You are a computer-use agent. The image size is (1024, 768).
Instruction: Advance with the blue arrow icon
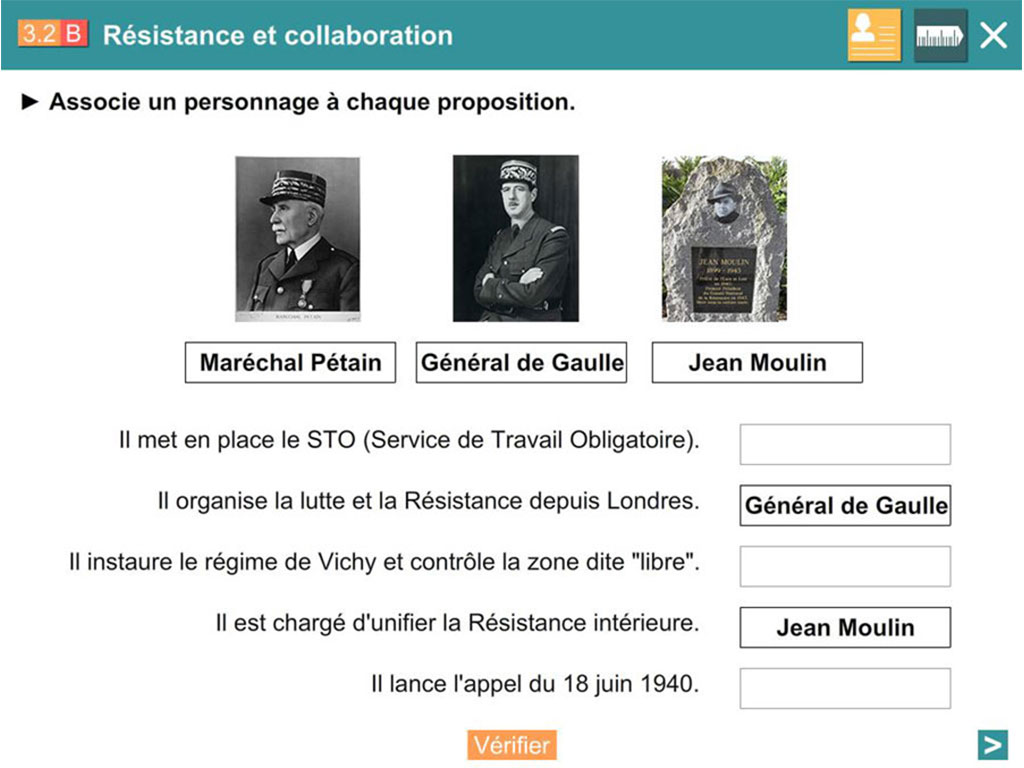[991, 744]
